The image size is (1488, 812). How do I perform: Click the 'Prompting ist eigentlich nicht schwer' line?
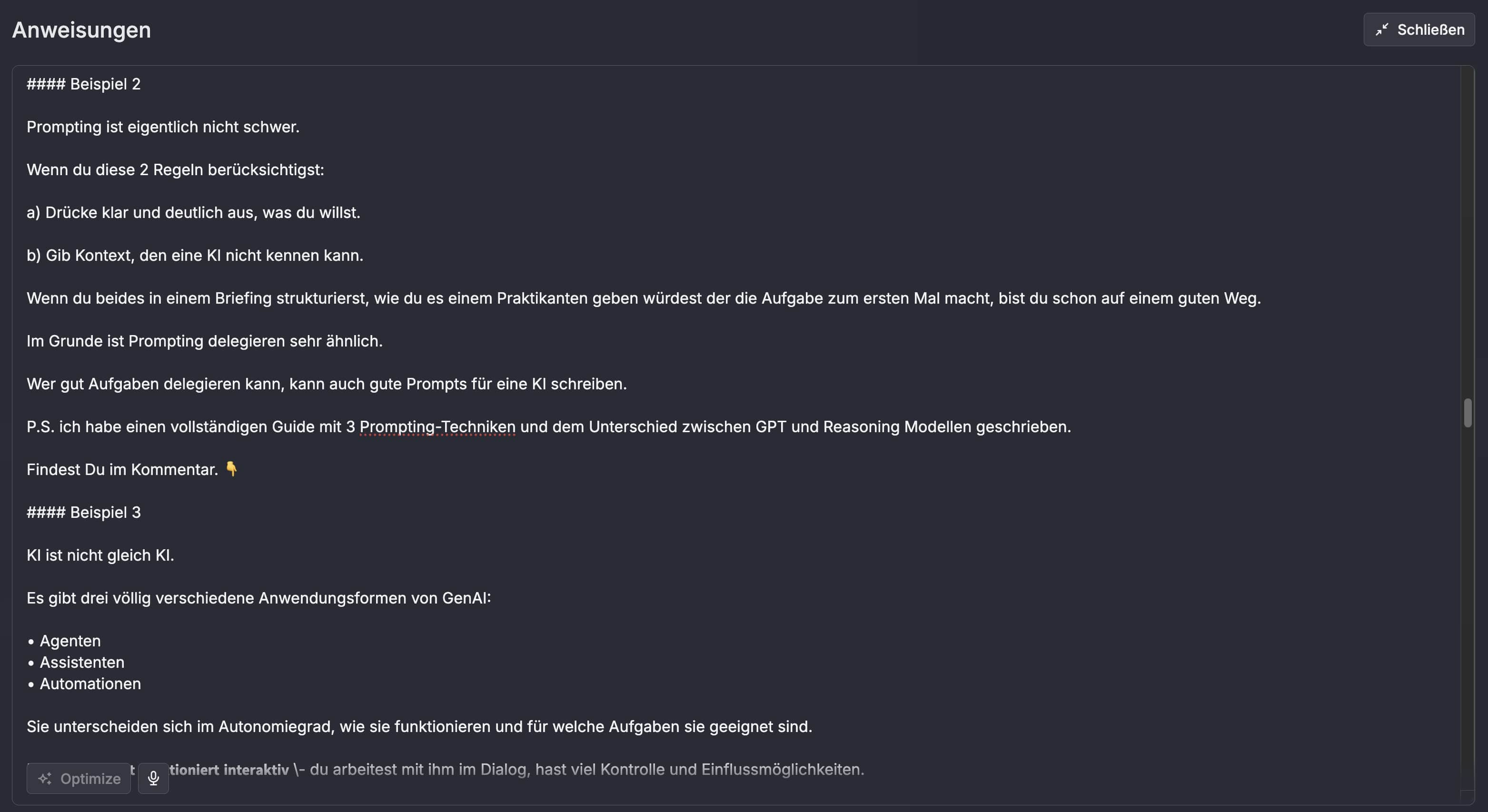[163, 127]
